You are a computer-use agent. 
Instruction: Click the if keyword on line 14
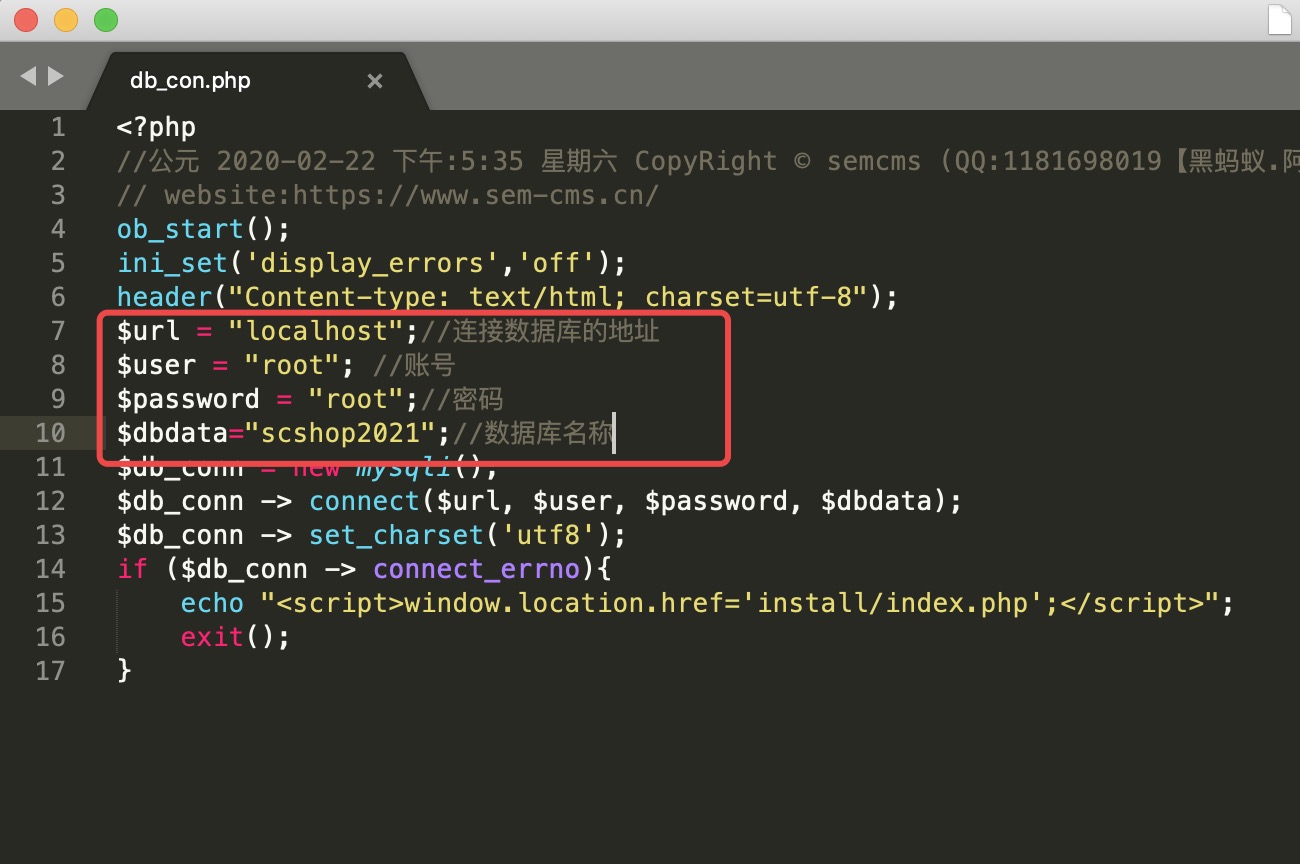[132, 569]
